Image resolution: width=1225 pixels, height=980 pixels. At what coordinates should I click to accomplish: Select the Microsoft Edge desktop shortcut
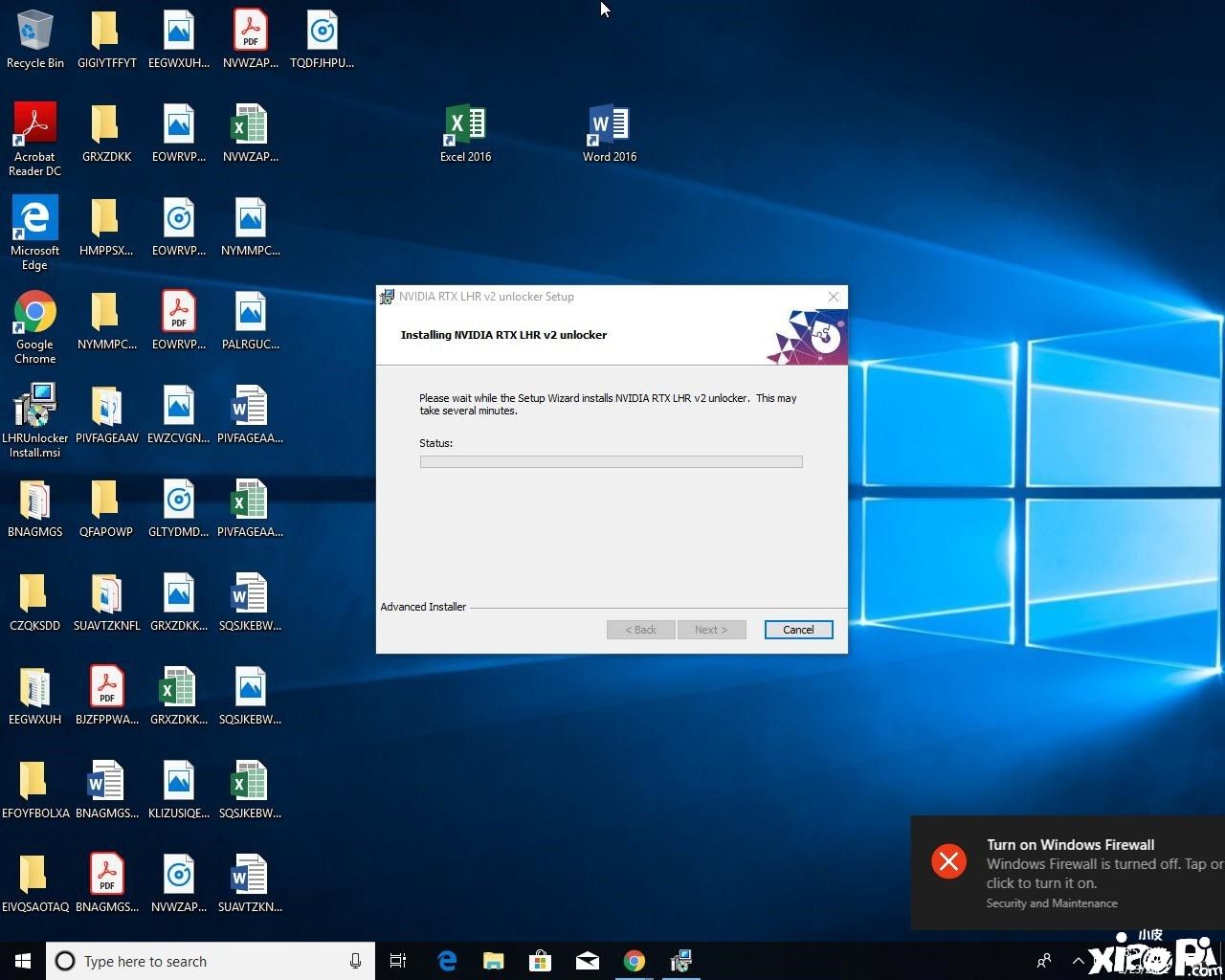click(x=35, y=234)
